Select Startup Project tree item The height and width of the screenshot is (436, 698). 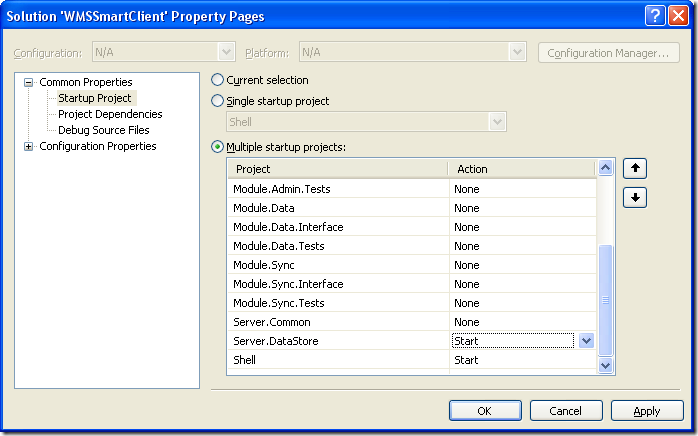pos(95,98)
